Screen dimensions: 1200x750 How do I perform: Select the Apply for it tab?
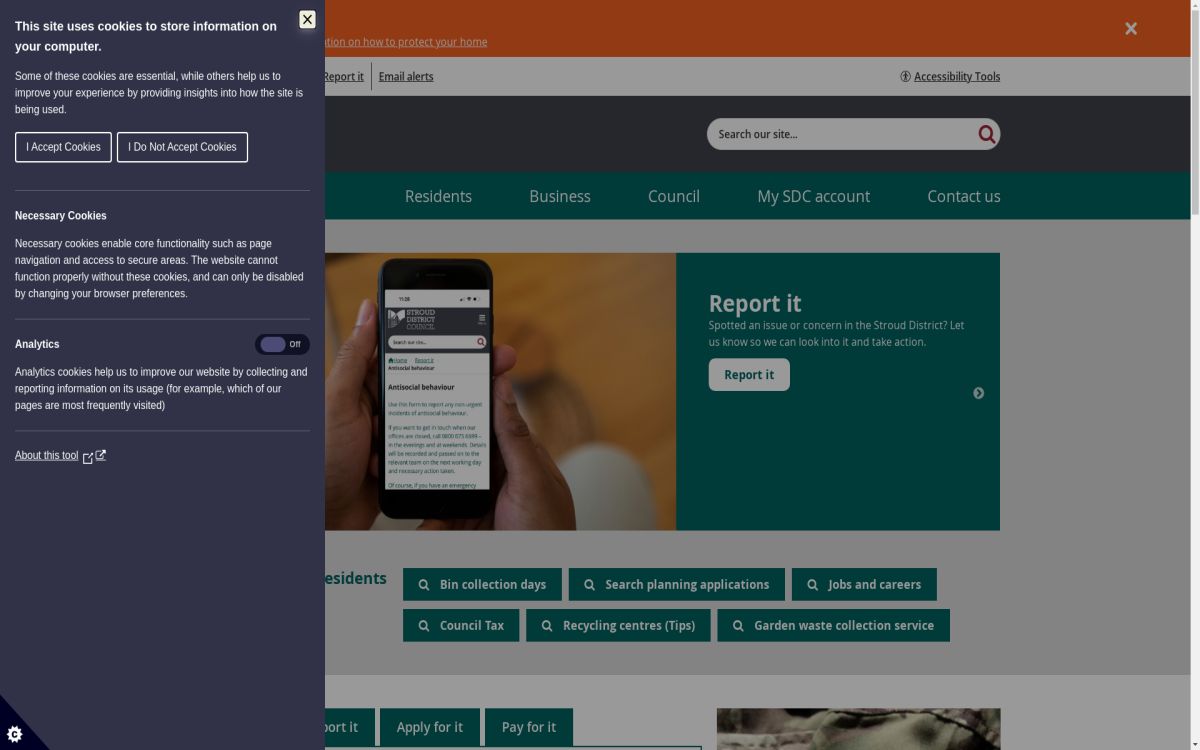coord(429,727)
